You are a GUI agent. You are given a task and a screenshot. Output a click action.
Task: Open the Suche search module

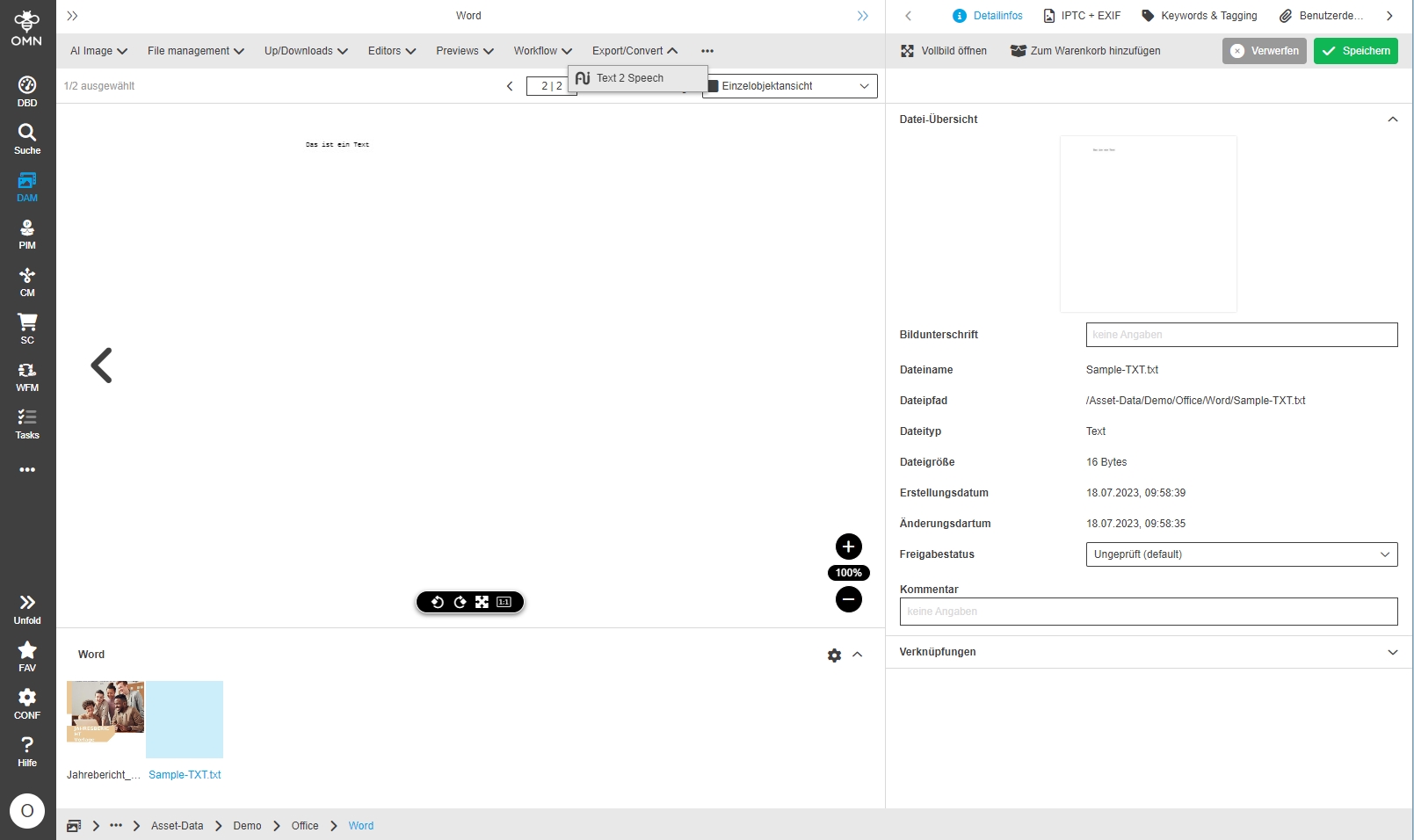click(27, 139)
